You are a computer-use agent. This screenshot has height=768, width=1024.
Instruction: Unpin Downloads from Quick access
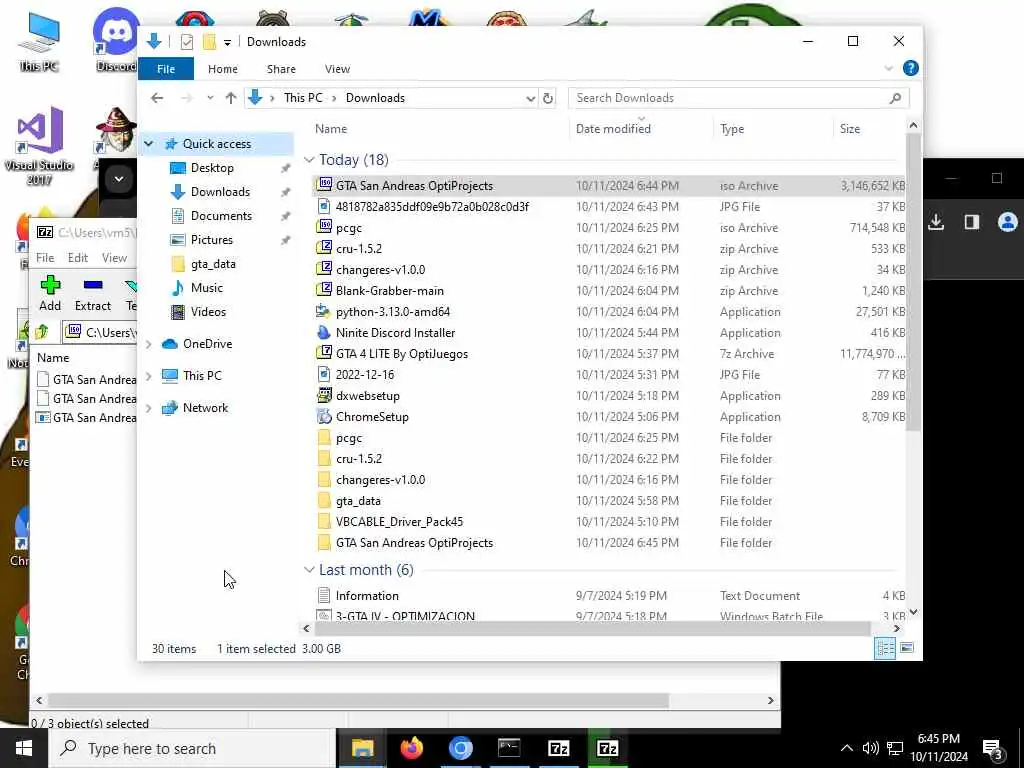pyautogui.click(x=285, y=192)
